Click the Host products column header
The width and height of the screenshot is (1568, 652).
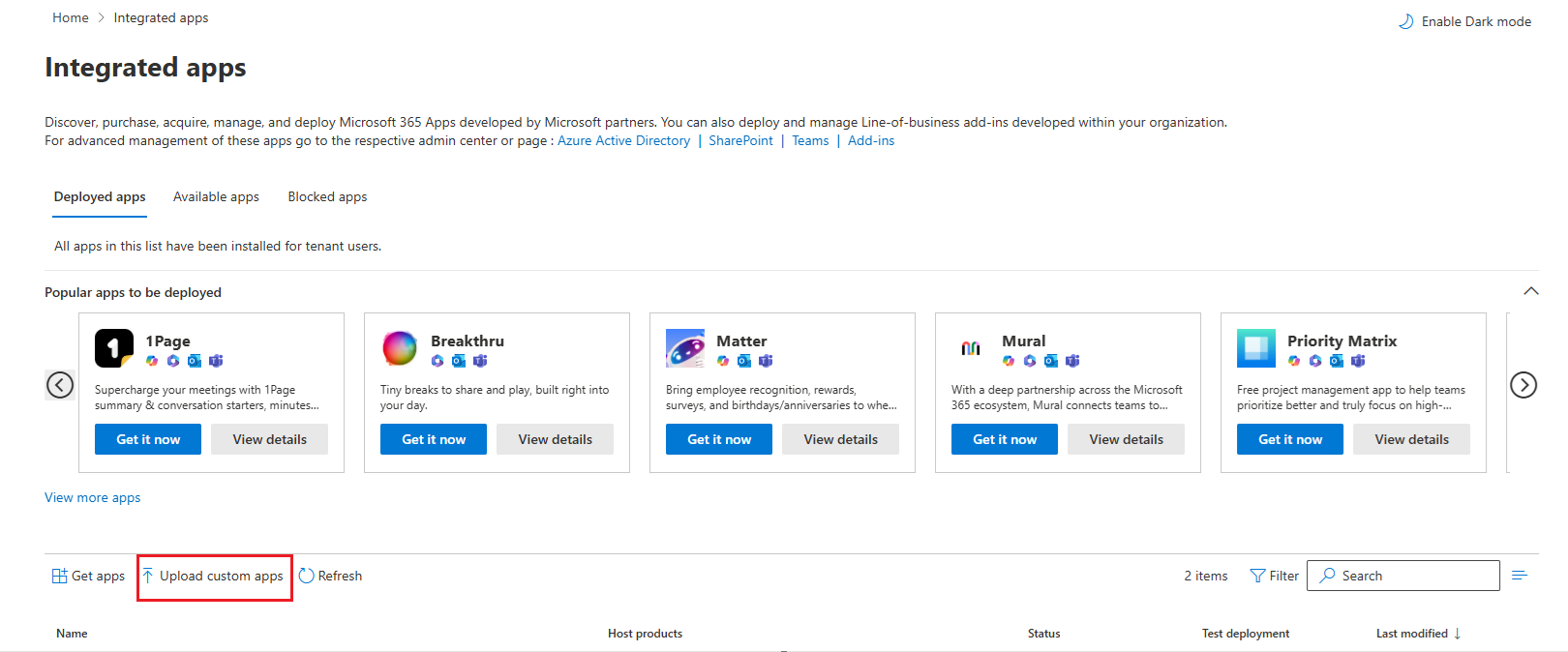pyautogui.click(x=645, y=634)
